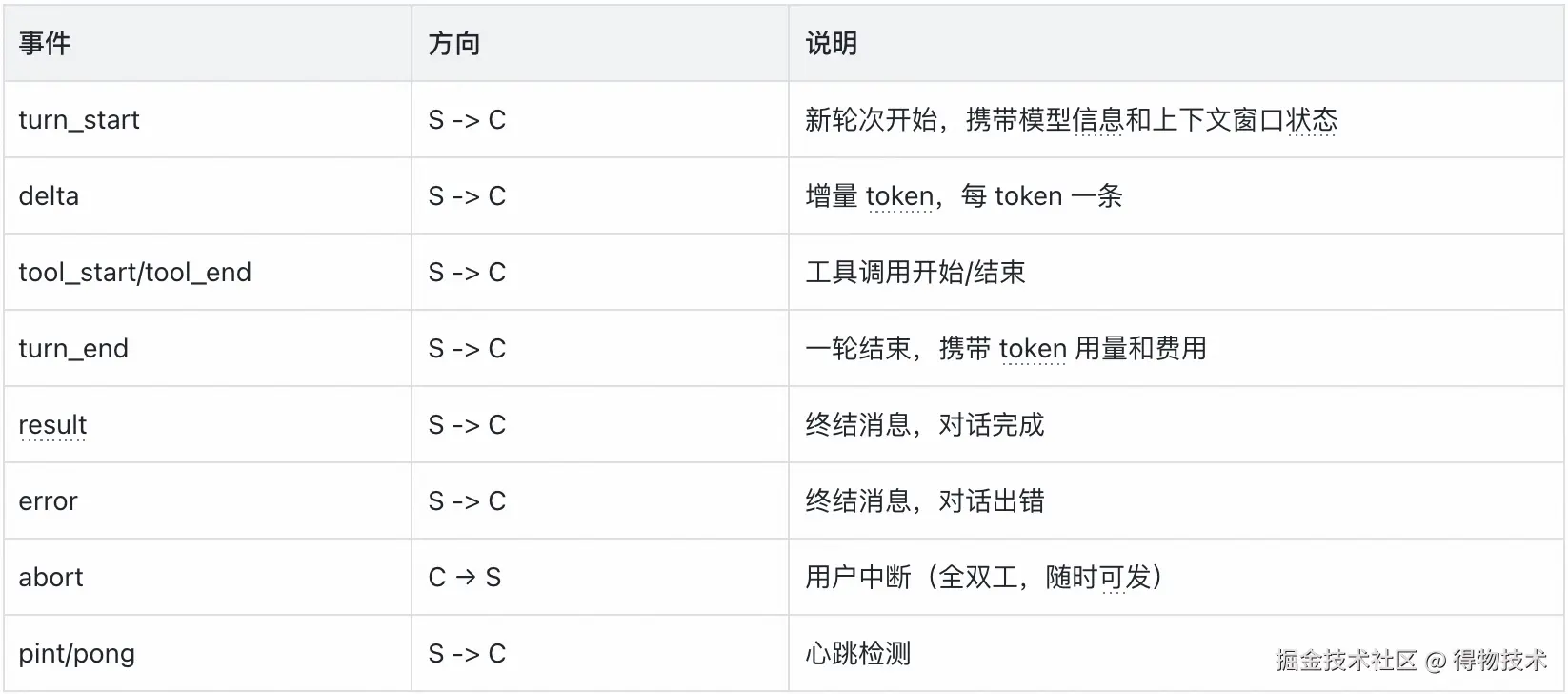The width and height of the screenshot is (1568, 694).
Task: Click the underlined token in turn_end description
Action: pyautogui.click(x=1033, y=349)
